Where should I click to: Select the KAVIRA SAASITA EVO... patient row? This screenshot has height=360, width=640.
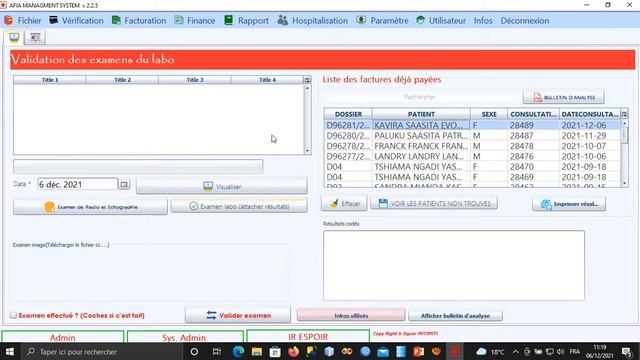pyautogui.click(x=472, y=125)
